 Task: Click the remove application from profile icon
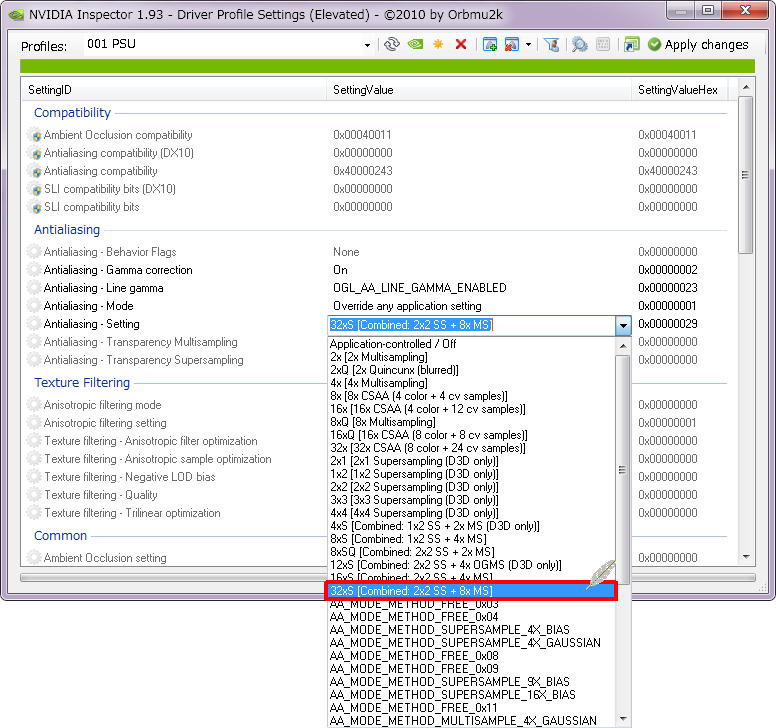(x=512, y=45)
